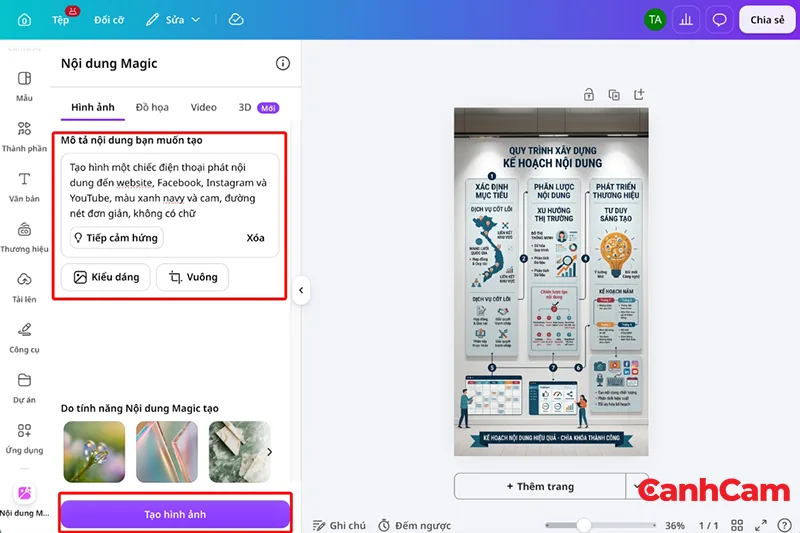This screenshot has height=533, width=800.
Task: Collapse the side panel with arrow handle
Action: tap(301, 290)
